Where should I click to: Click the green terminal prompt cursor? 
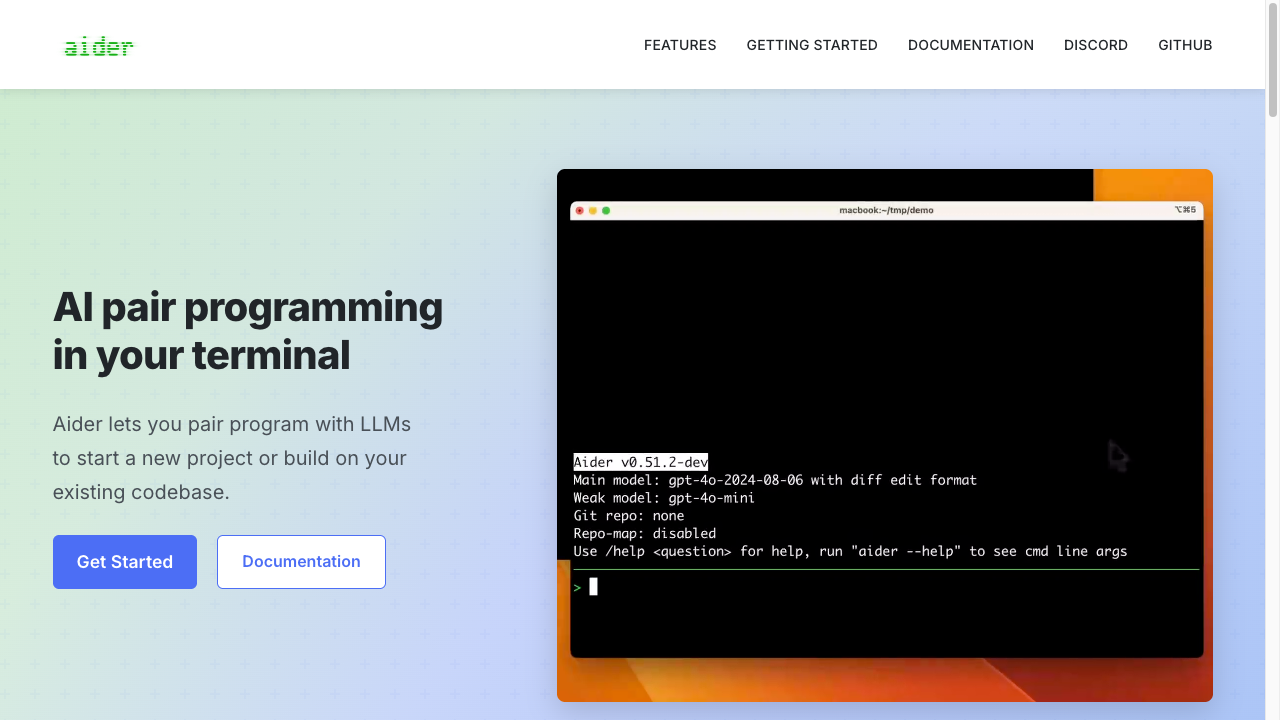(x=593, y=587)
